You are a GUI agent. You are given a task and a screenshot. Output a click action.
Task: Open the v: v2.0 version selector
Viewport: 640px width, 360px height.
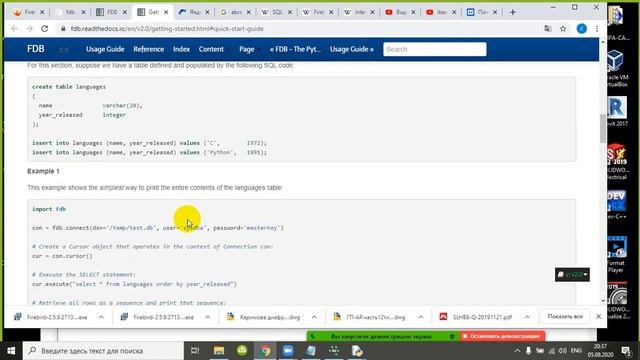coord(572,274)
